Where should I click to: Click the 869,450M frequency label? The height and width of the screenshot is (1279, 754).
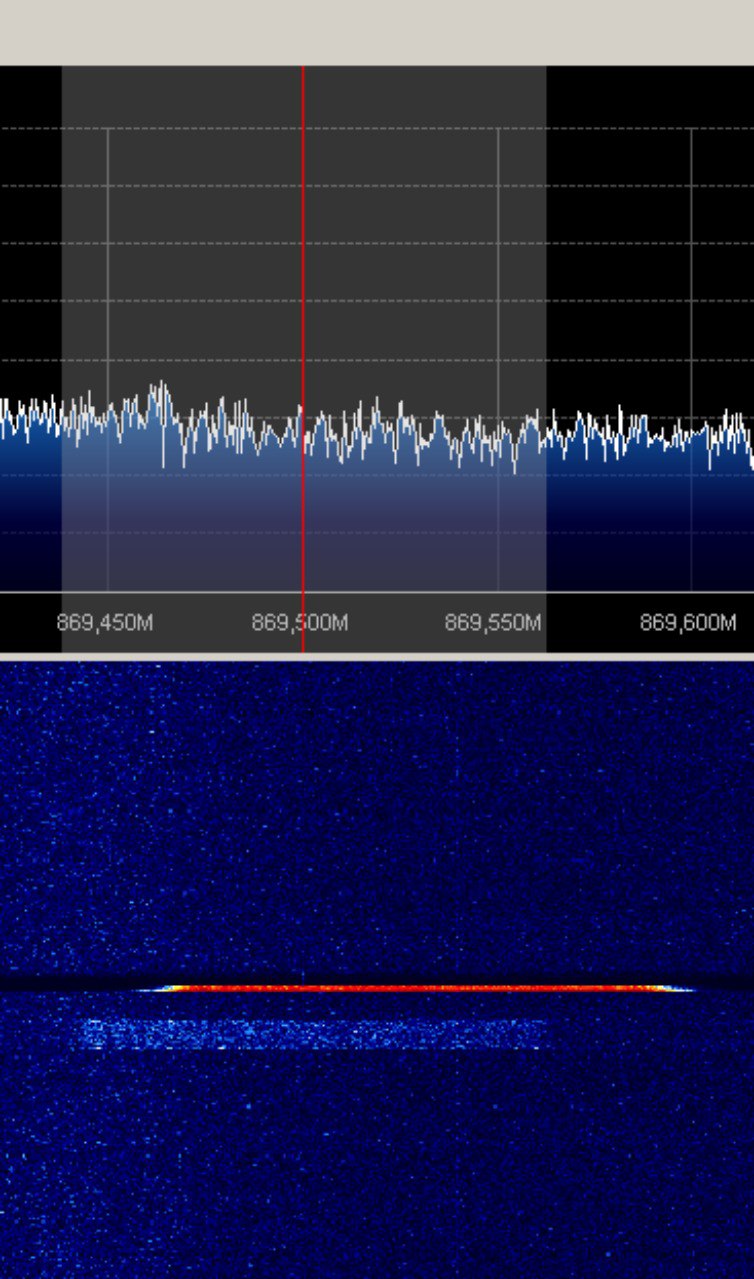(105, 623)
